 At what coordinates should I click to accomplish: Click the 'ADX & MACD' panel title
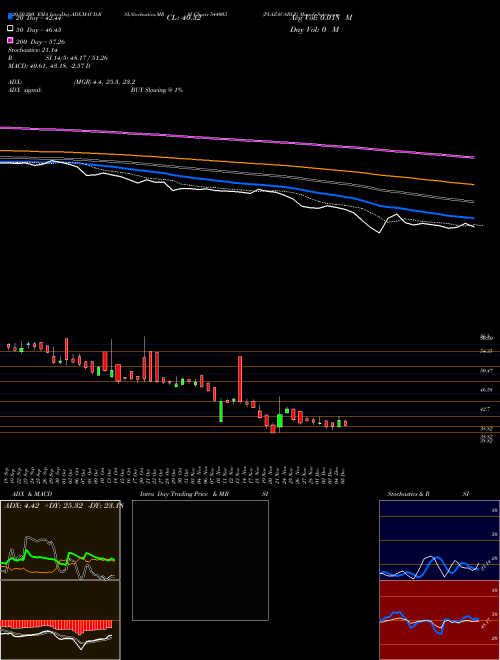click(32, 494)
